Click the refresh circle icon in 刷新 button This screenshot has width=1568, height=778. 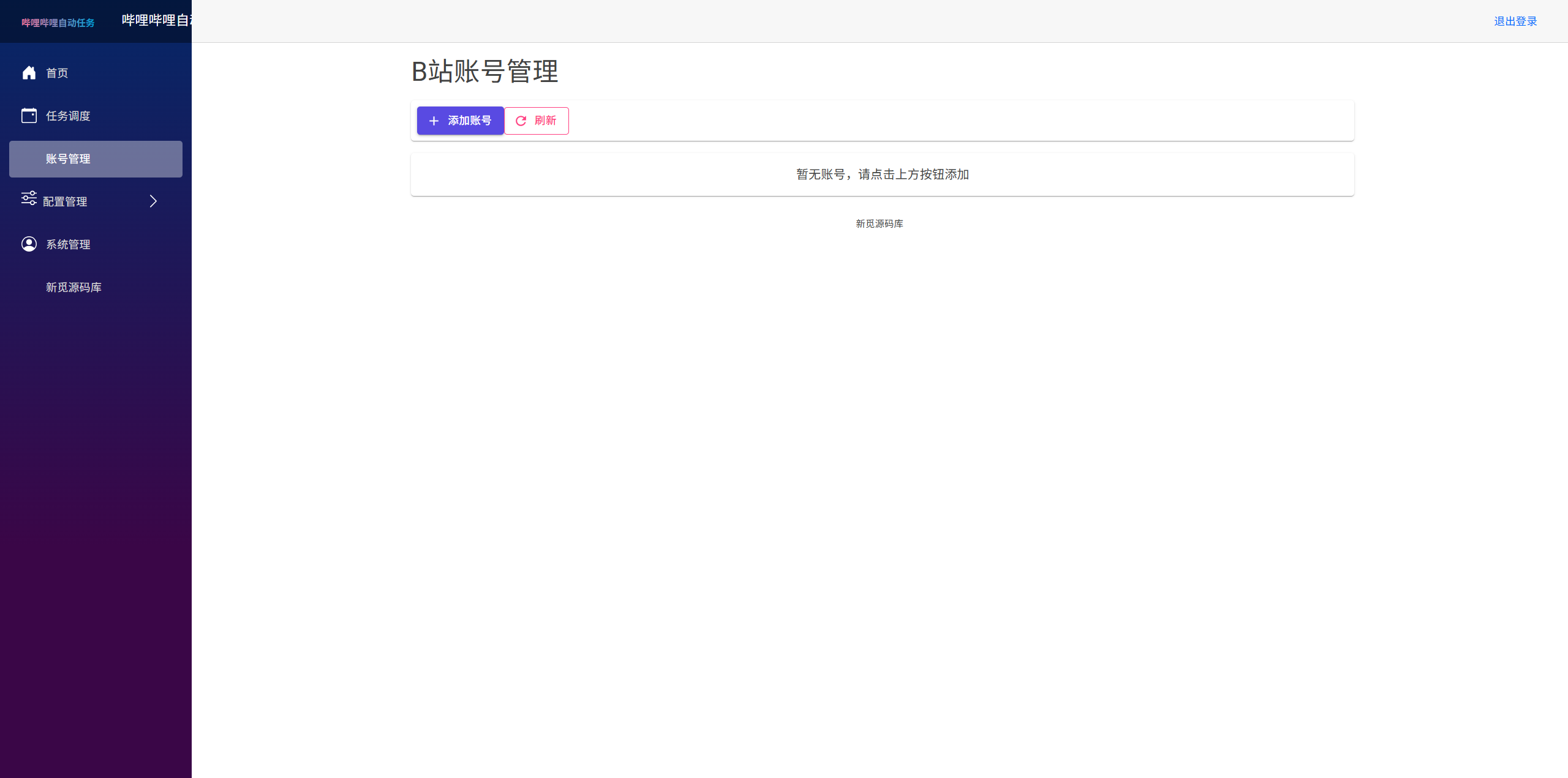pos(521,121)
